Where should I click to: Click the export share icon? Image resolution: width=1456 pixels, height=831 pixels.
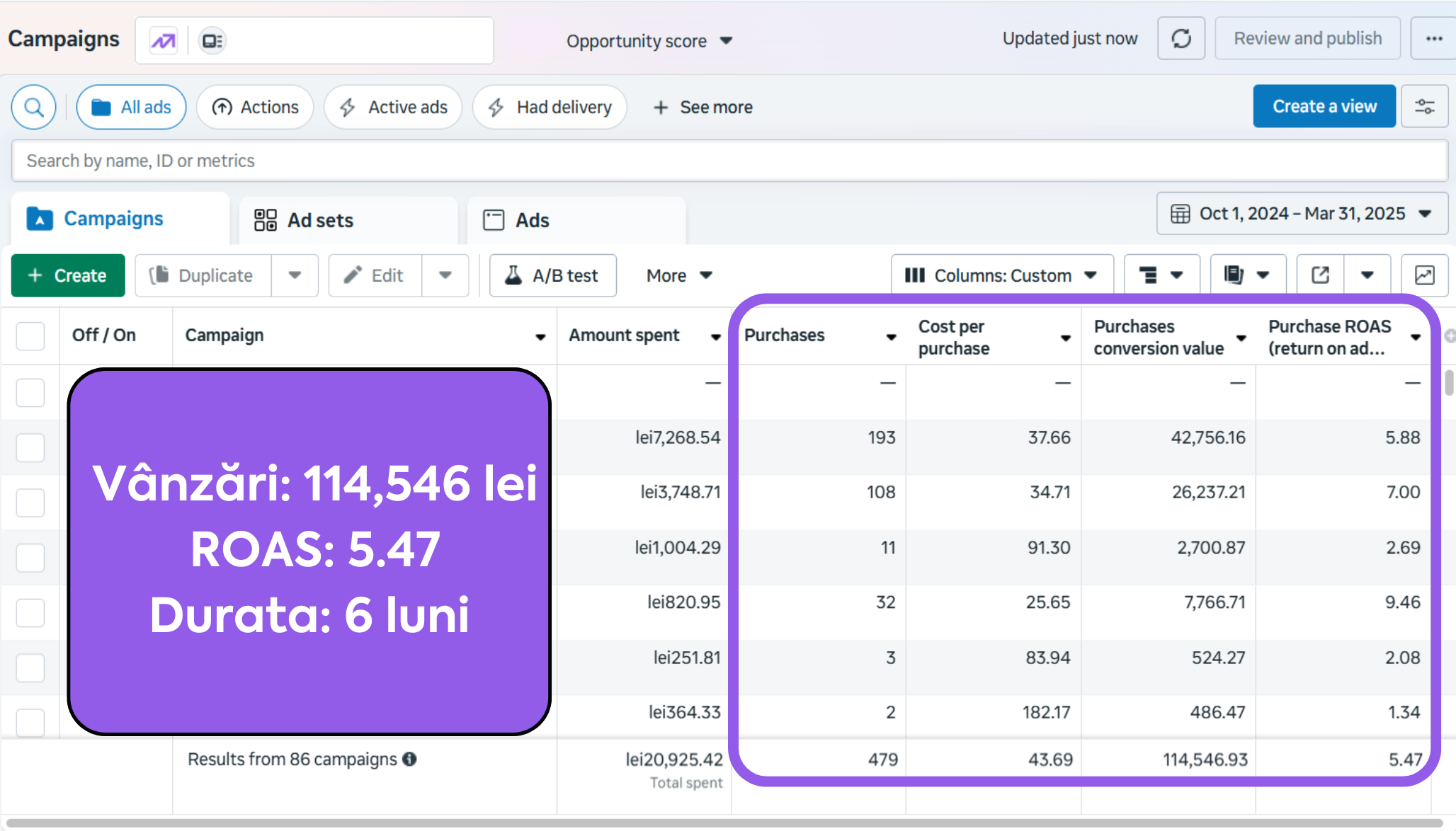pos(1320,275)
